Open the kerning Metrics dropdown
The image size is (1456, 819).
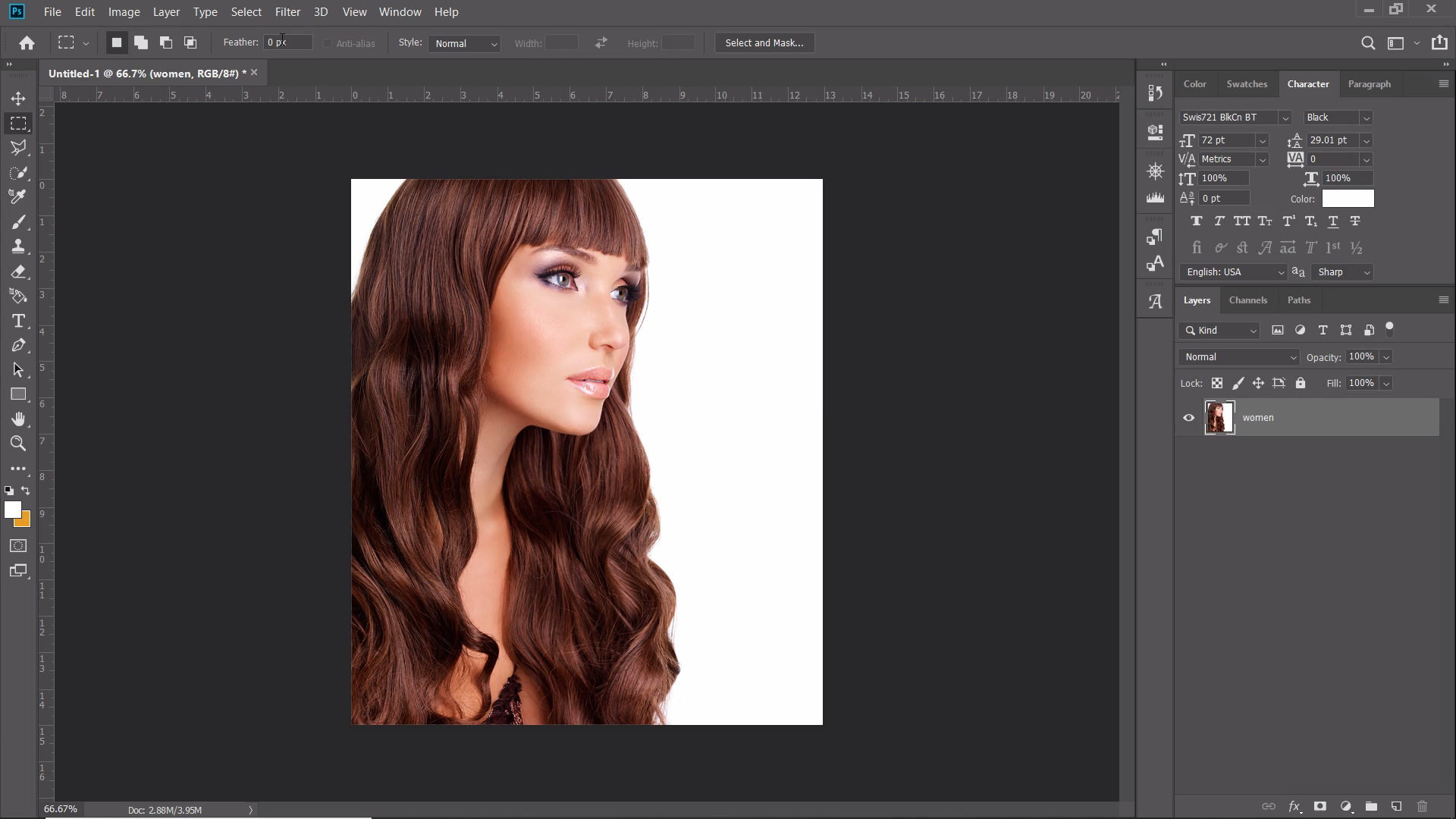tap(1234, 159)
